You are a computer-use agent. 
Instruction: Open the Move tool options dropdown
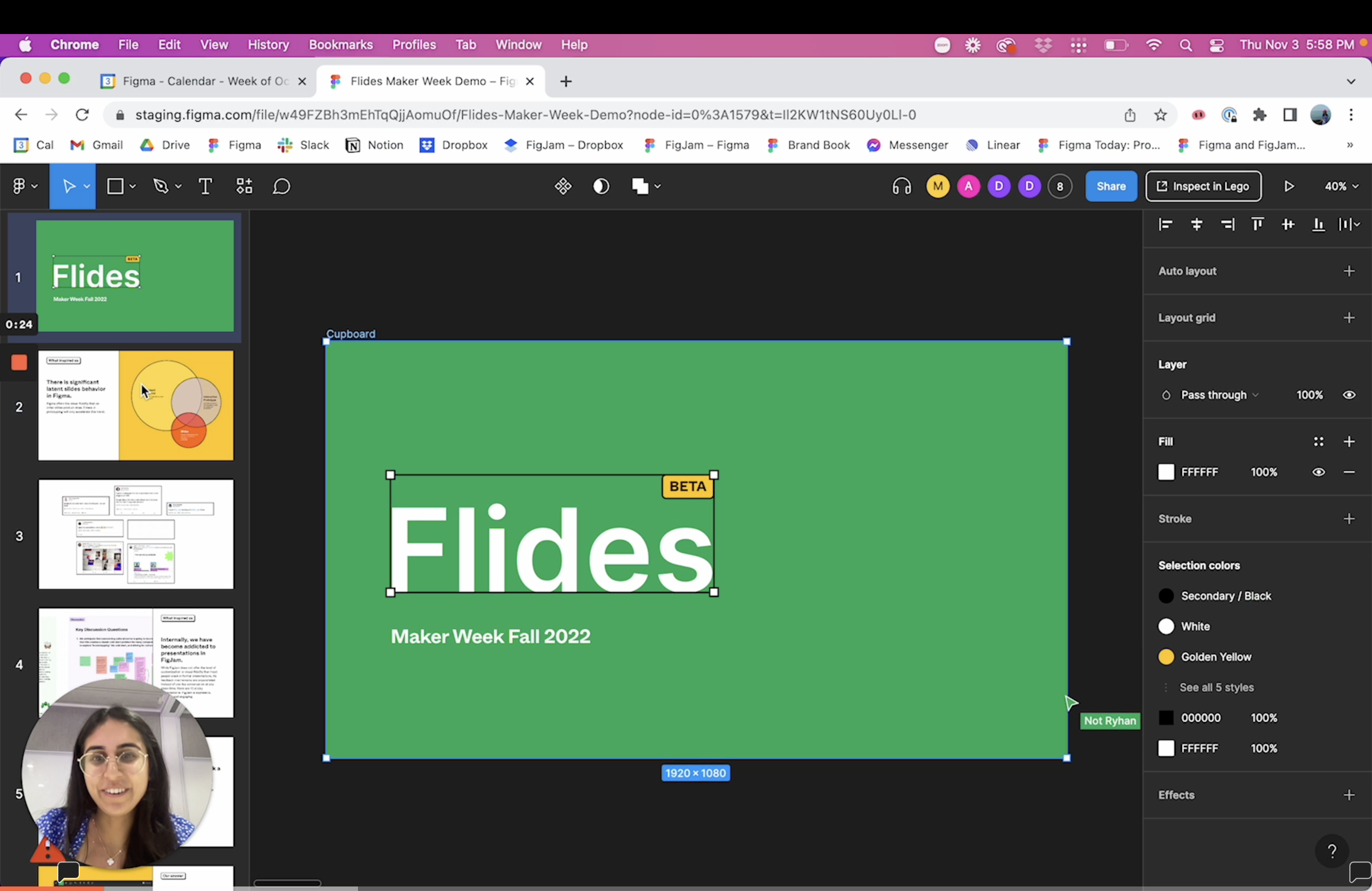87,186
